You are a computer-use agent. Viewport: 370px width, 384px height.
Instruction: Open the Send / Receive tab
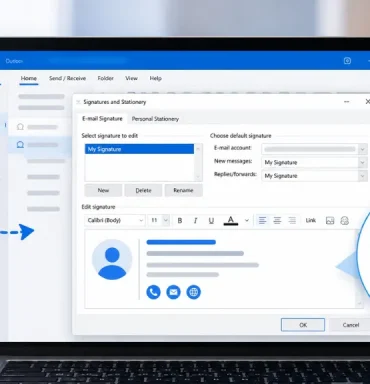67,78
